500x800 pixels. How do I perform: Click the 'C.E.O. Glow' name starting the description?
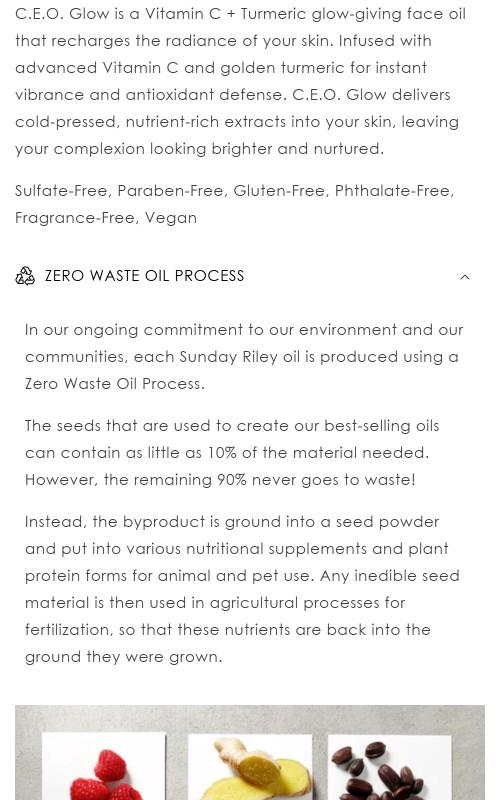[x=62, y=14]
